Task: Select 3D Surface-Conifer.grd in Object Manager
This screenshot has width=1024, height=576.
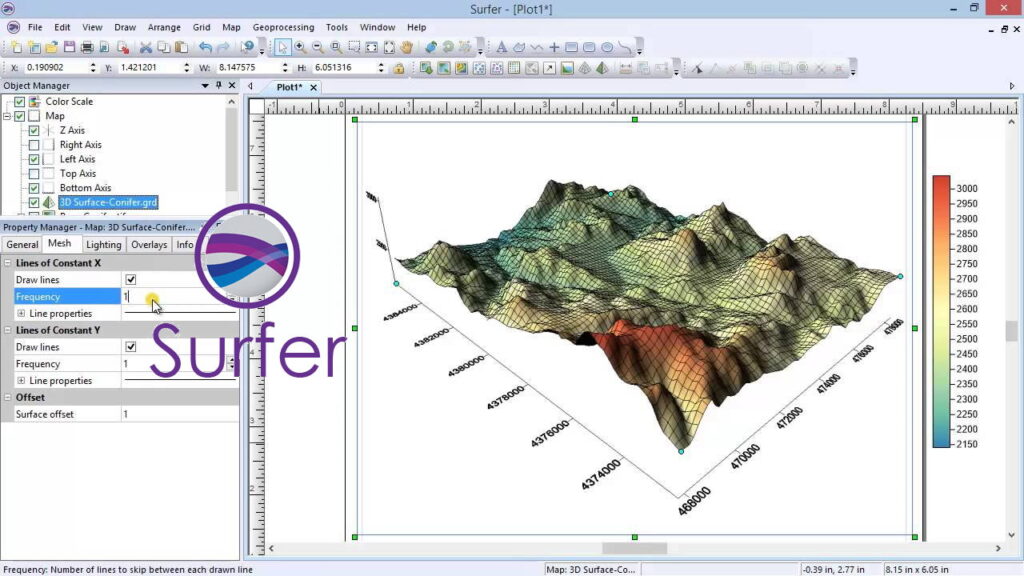Action: click(x=108, y=203)
